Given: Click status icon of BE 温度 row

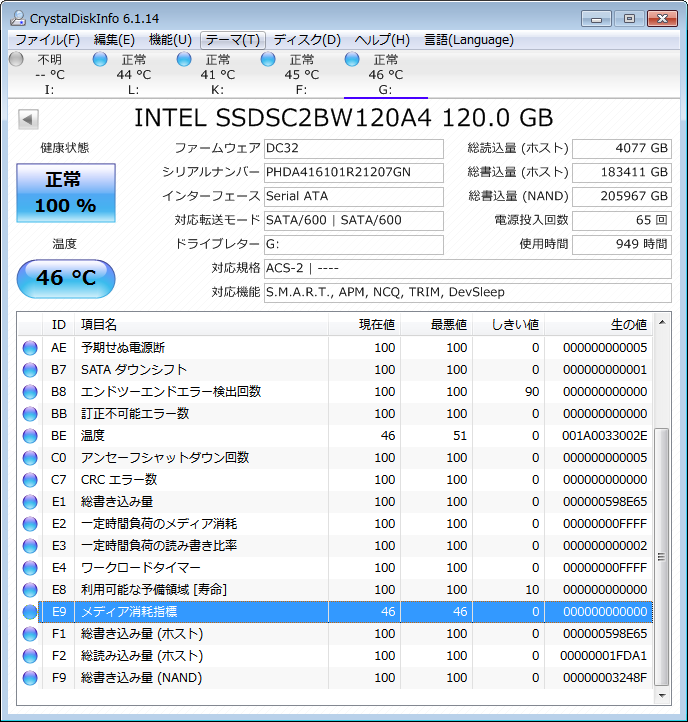Looking at the screenshot, I should click(x=30, y=436).
